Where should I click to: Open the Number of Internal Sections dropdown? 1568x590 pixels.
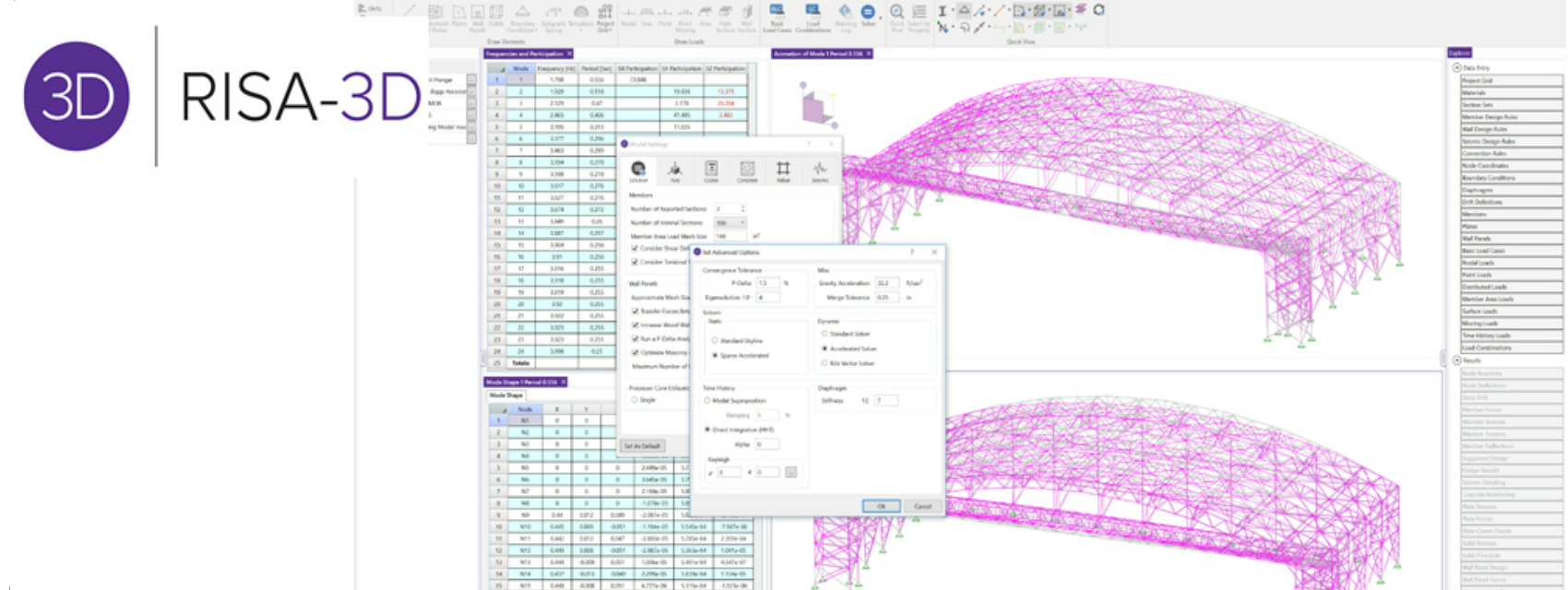point(731,223)
